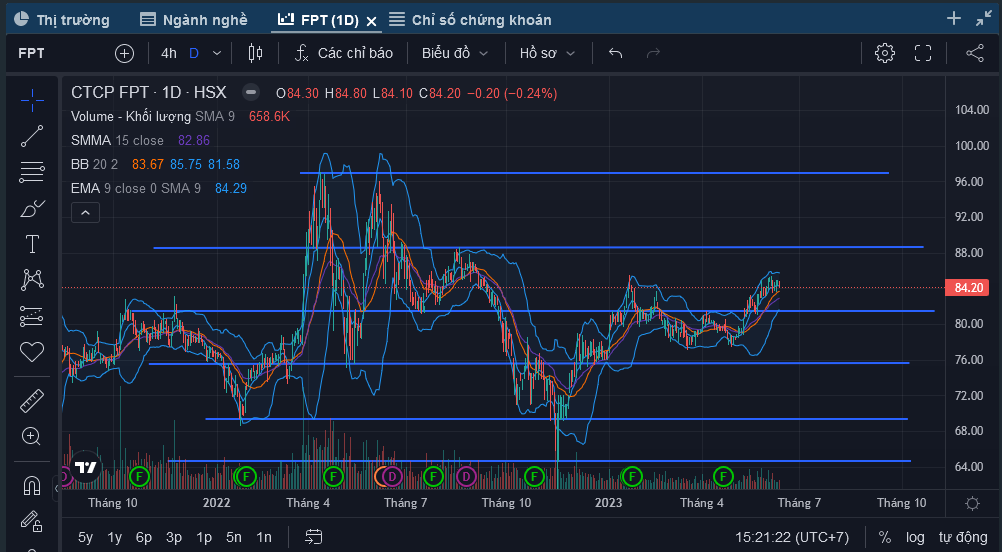Select the 4h timeframe
Viewport: 1002px width, 552px height.
[x=169, y=54]
